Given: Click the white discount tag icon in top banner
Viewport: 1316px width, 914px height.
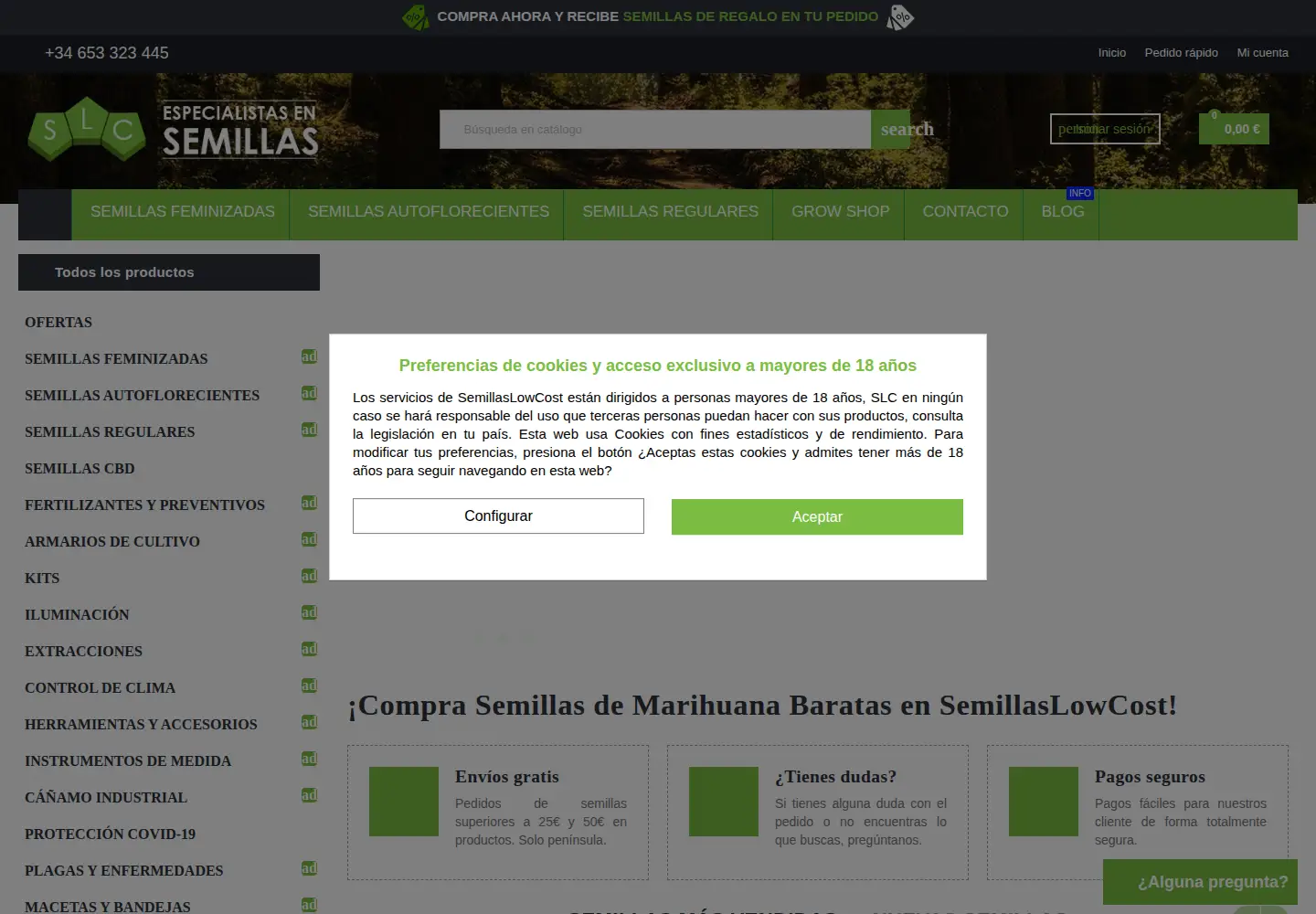Looking at the screenshot, I should coord(900,16).
